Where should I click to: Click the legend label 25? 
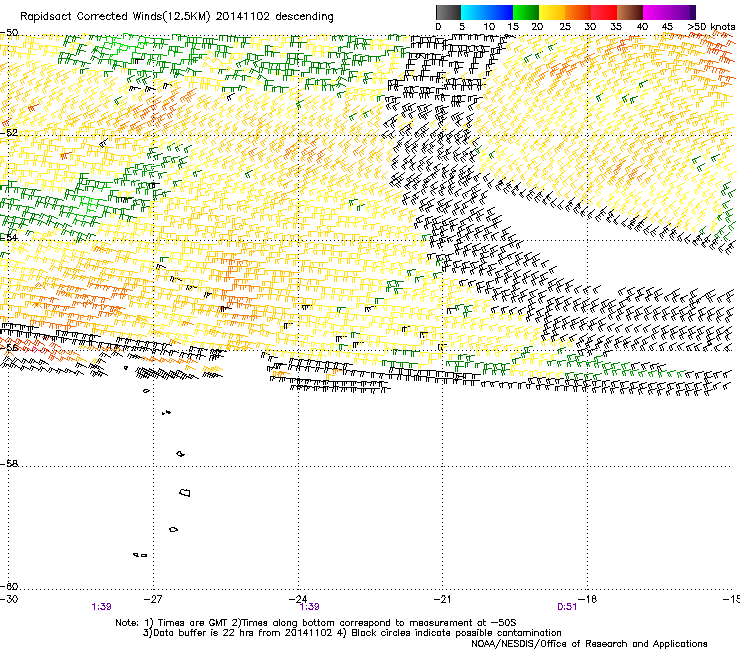pos(565,26)
